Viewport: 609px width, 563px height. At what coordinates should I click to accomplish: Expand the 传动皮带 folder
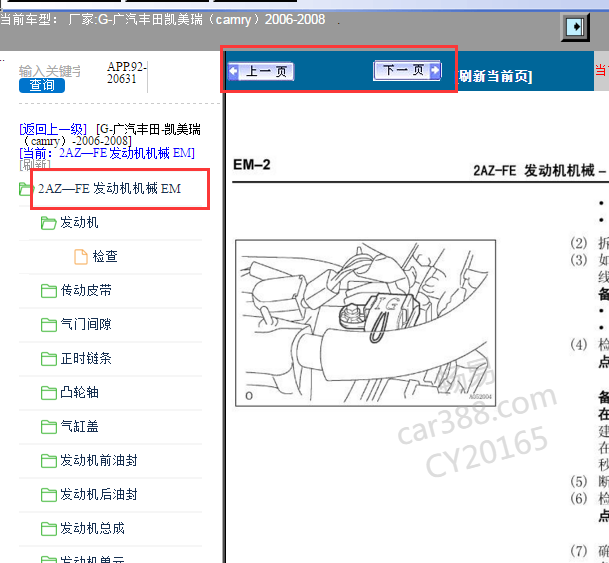click(86, 290)
